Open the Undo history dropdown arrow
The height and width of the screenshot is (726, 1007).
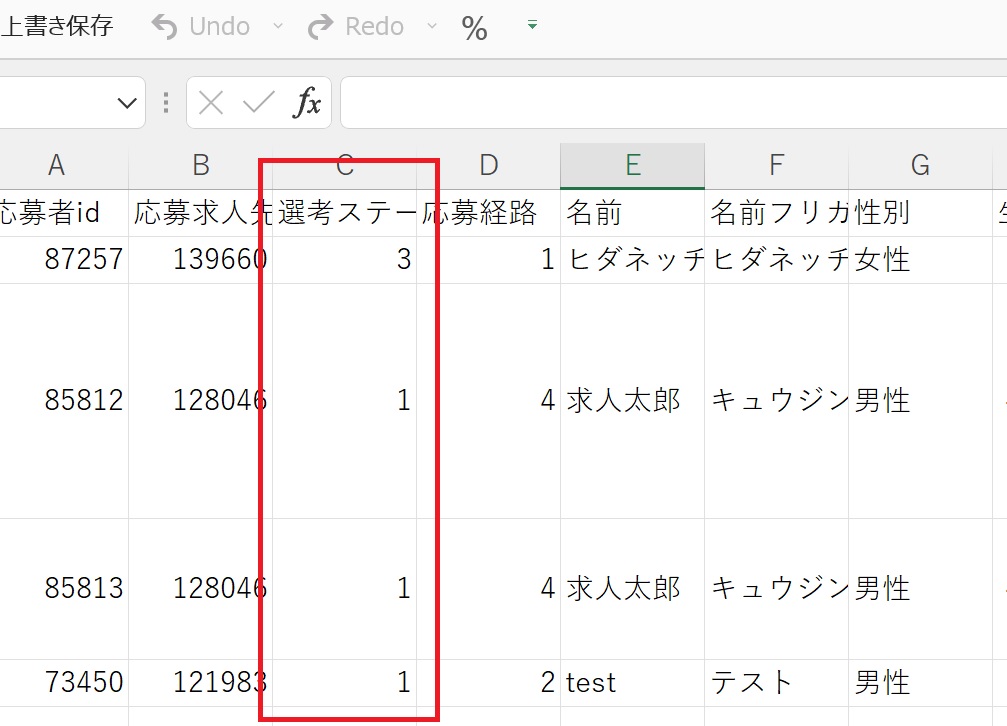[278, 26]
